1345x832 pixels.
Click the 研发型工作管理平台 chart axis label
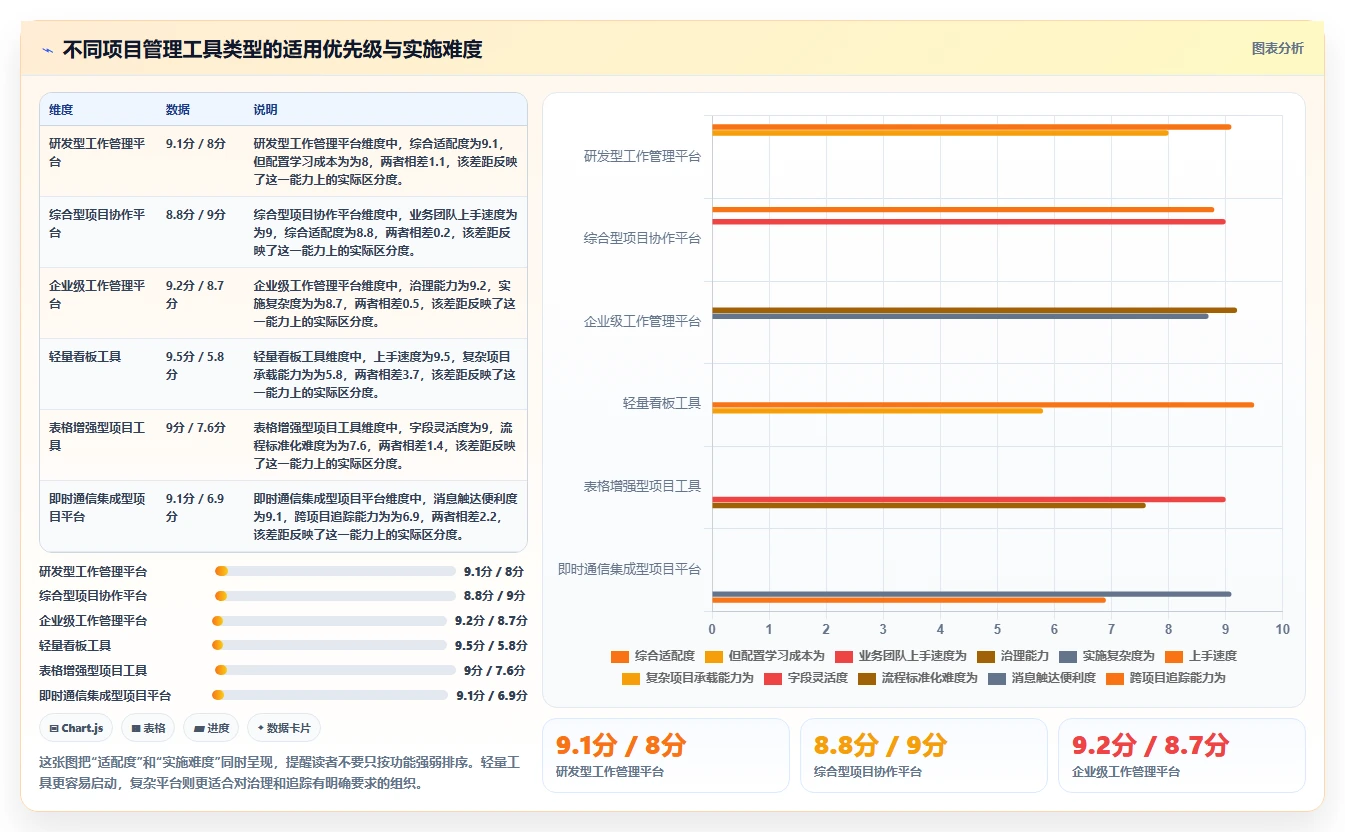point(642,156)
